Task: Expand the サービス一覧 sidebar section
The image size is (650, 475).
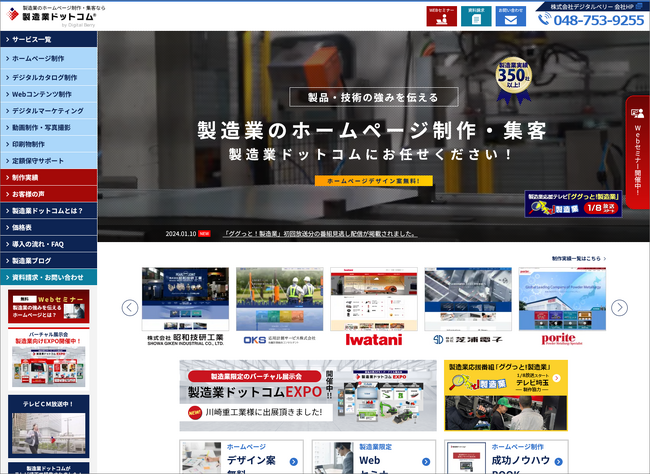Action: pos(49,40)
